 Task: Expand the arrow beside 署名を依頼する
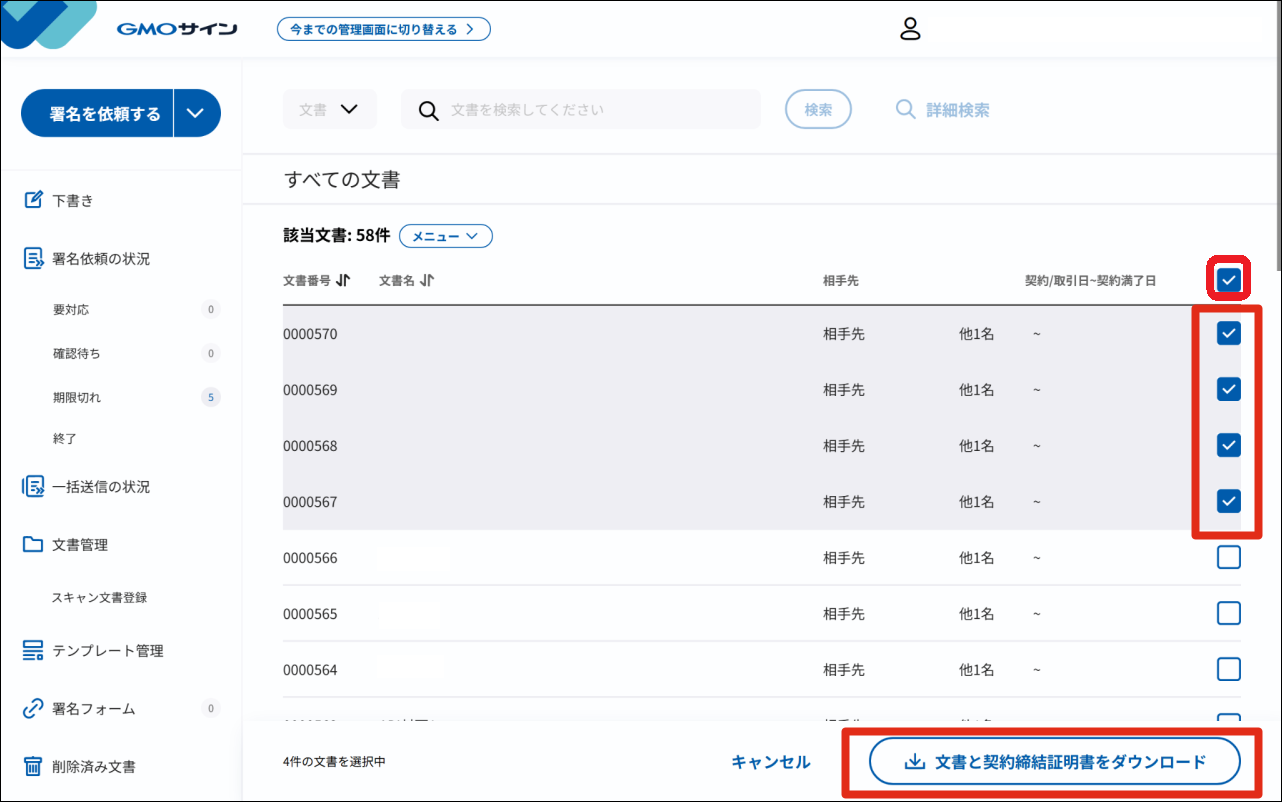[196, 113]
